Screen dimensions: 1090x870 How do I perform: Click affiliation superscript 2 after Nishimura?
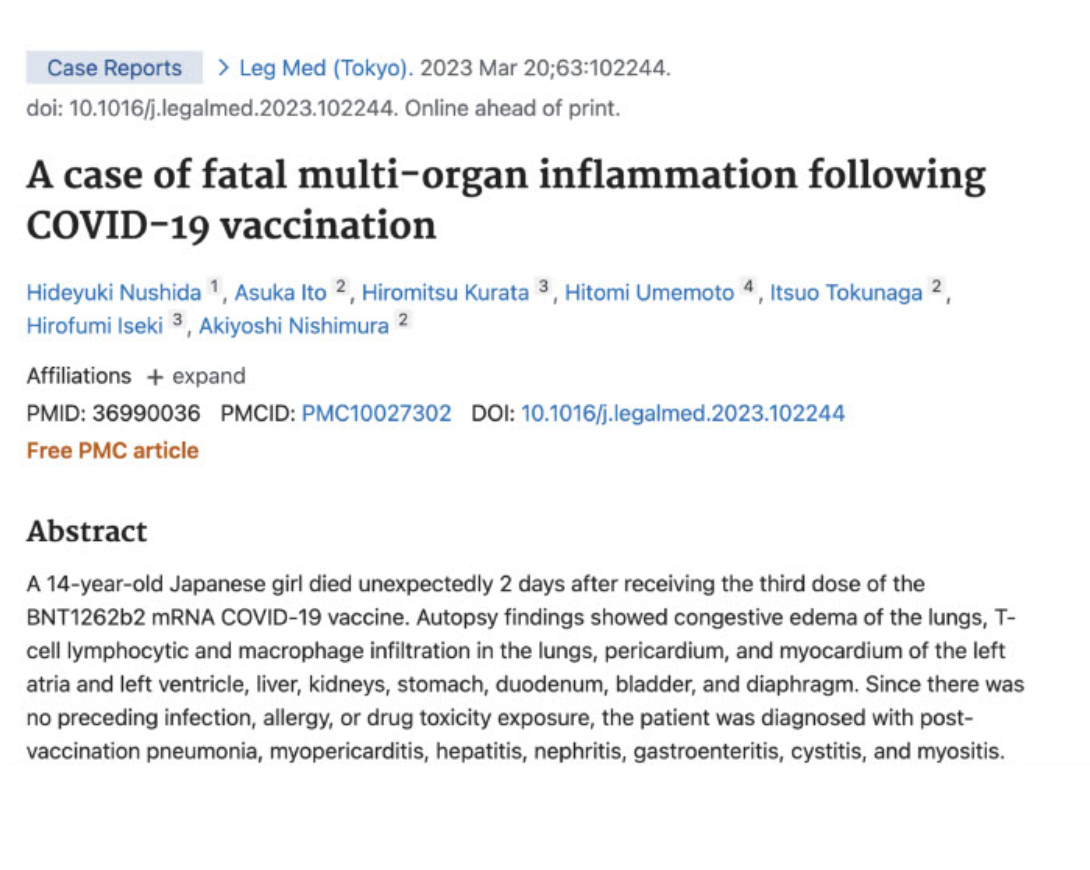pos(403,320)
